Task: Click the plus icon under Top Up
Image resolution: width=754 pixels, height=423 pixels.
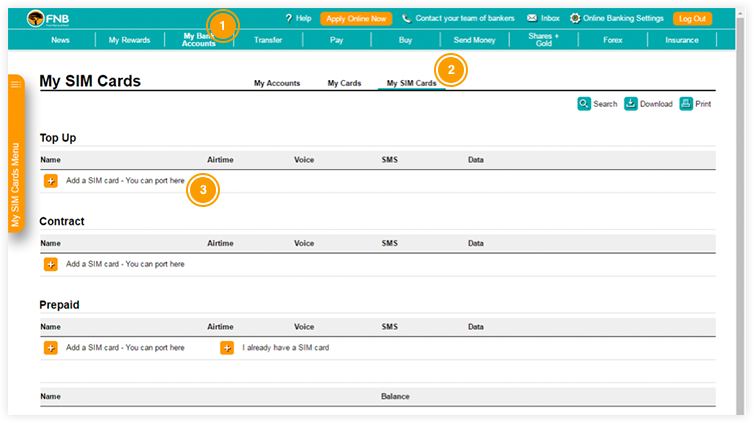Action: (50, 181)
